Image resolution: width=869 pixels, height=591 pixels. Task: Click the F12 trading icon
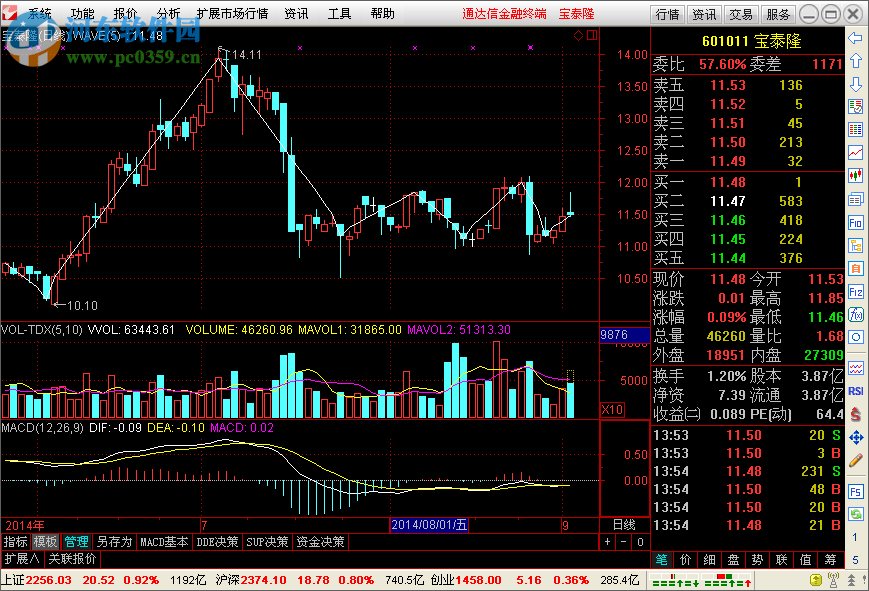point(855,292)
